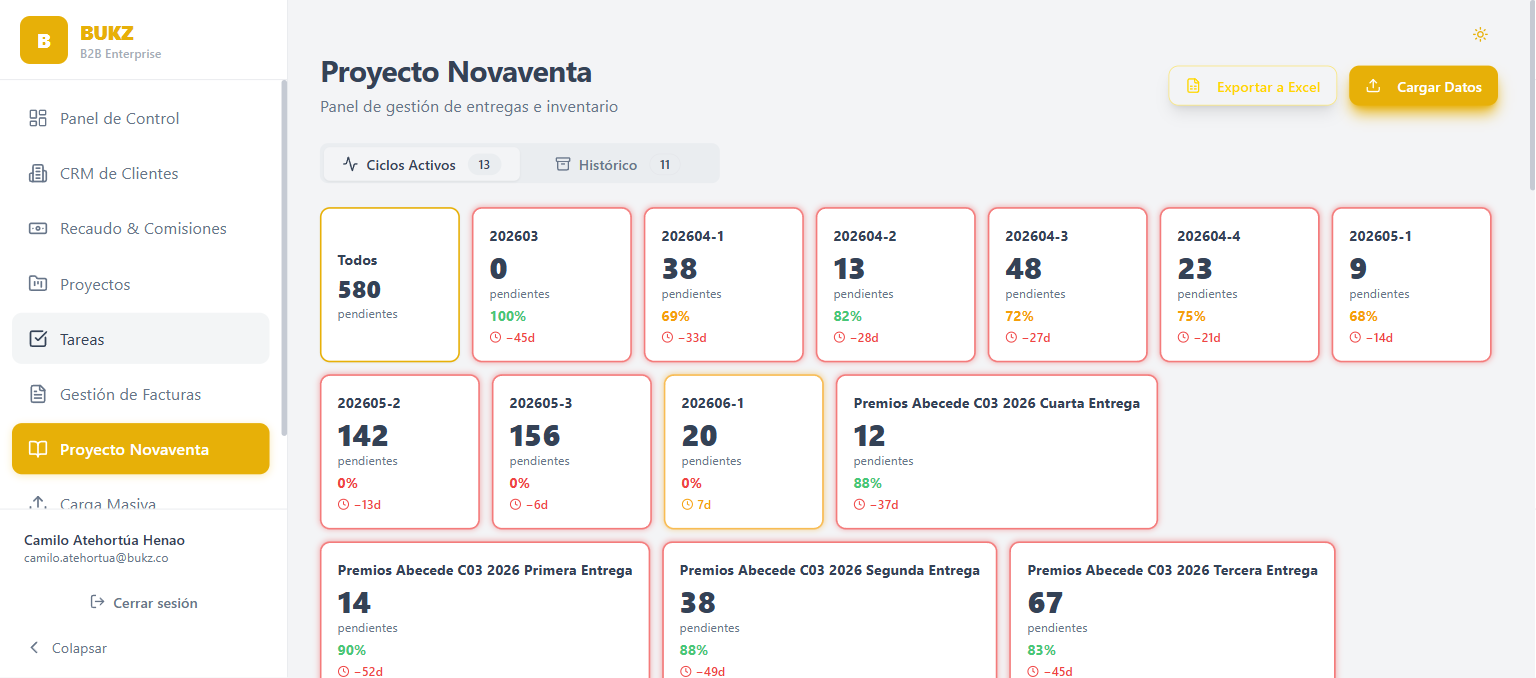Click the clock icon on Tercera Entrega card

[x=1033, y=671]
